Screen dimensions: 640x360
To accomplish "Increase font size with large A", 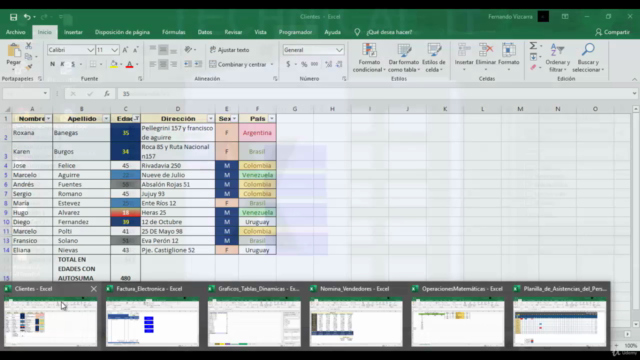I will point(125,50).
